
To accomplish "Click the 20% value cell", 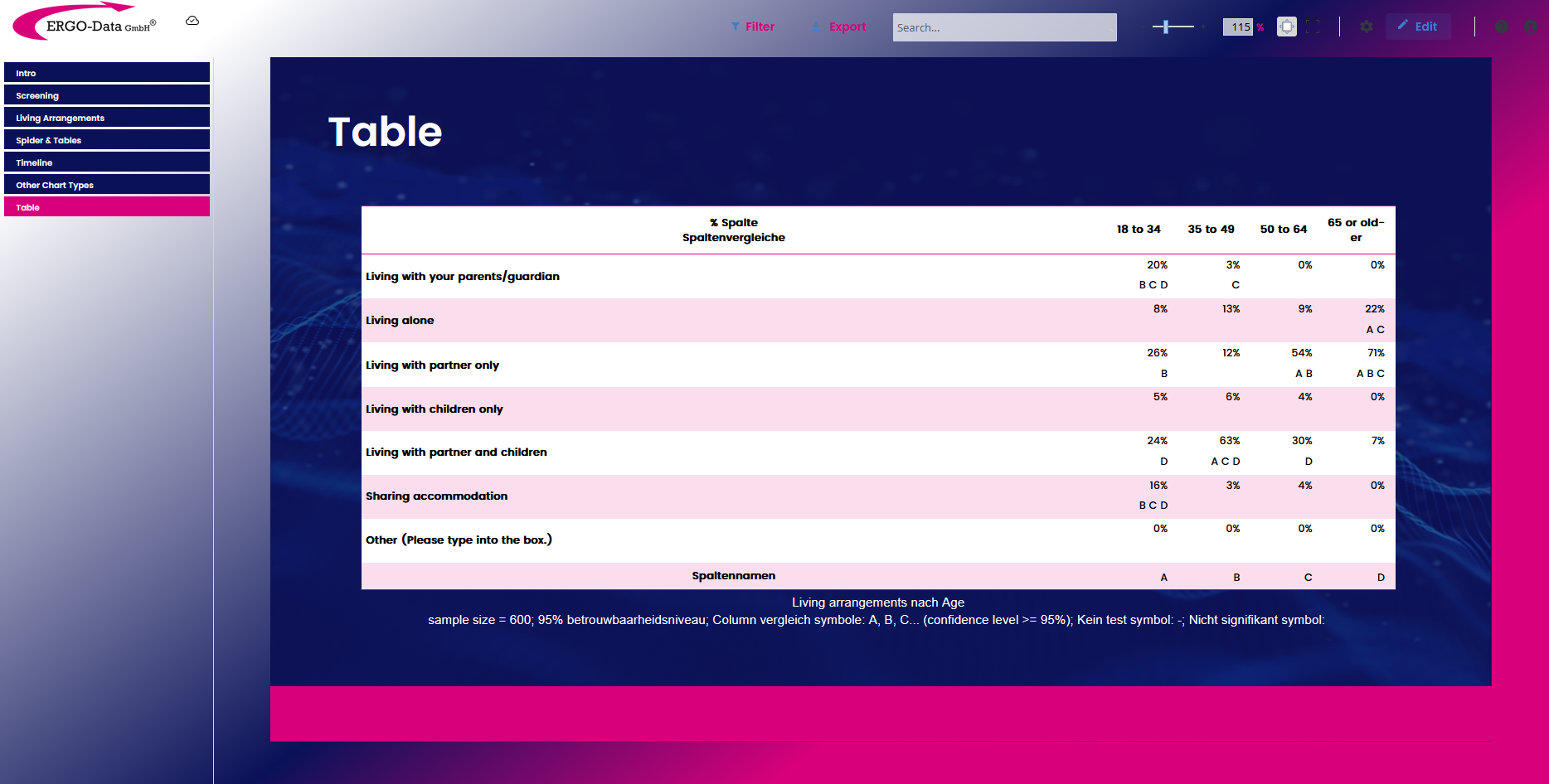I will [1157, 265].
